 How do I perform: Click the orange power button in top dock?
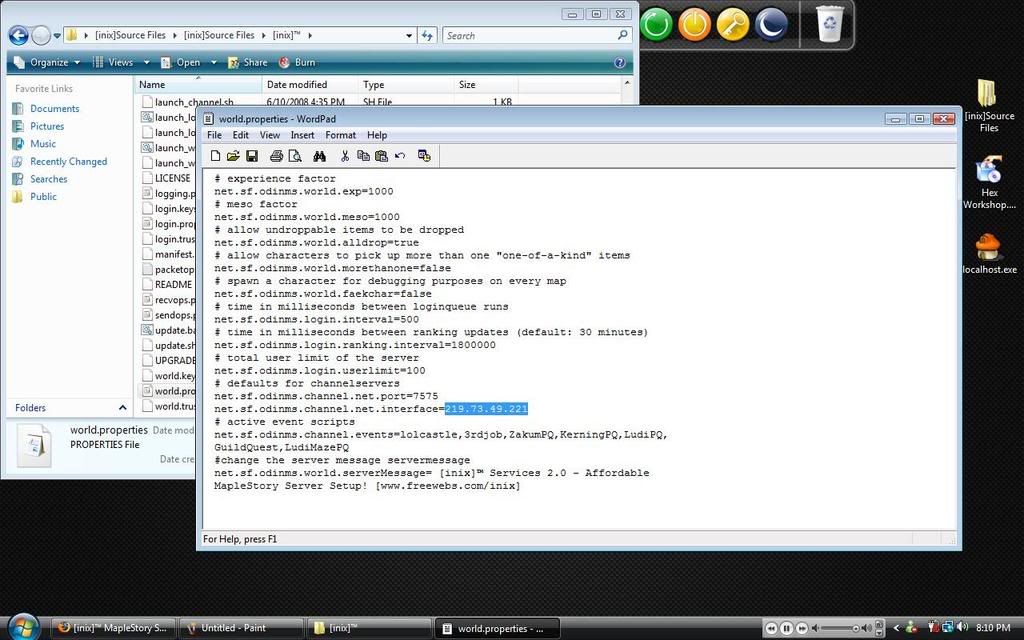[x=694, y=25]
